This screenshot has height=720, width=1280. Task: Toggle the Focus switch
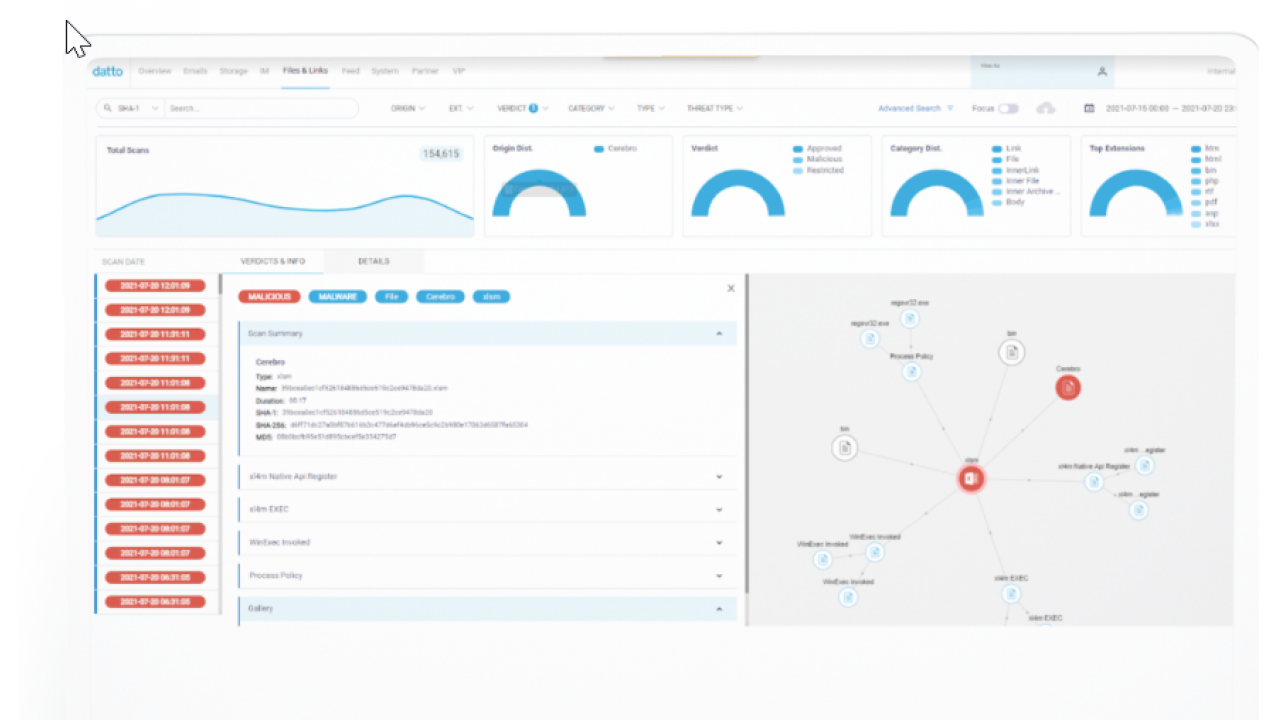click(x=1008, y=108)
